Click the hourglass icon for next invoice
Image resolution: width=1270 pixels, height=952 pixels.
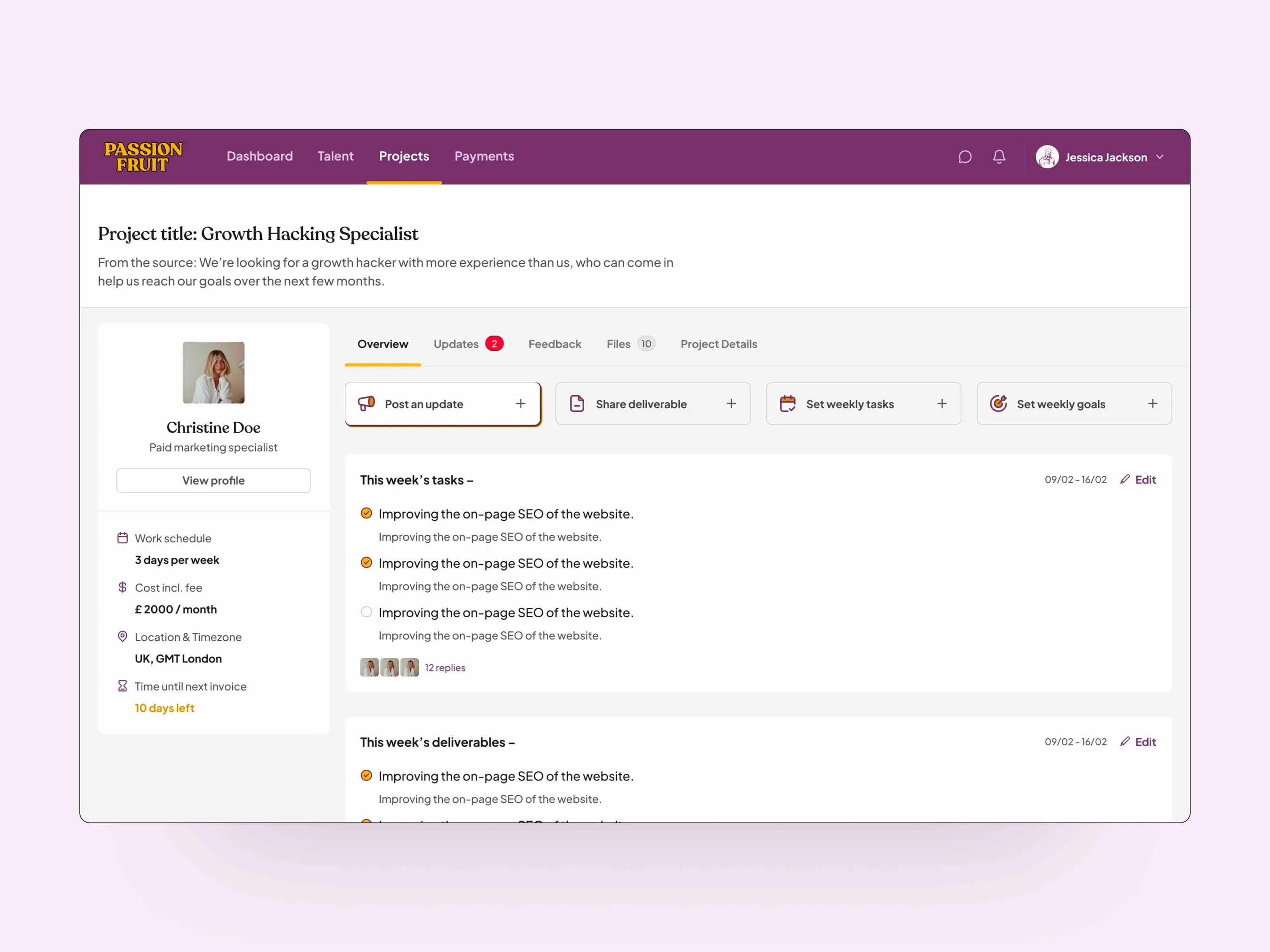[122, 686]
